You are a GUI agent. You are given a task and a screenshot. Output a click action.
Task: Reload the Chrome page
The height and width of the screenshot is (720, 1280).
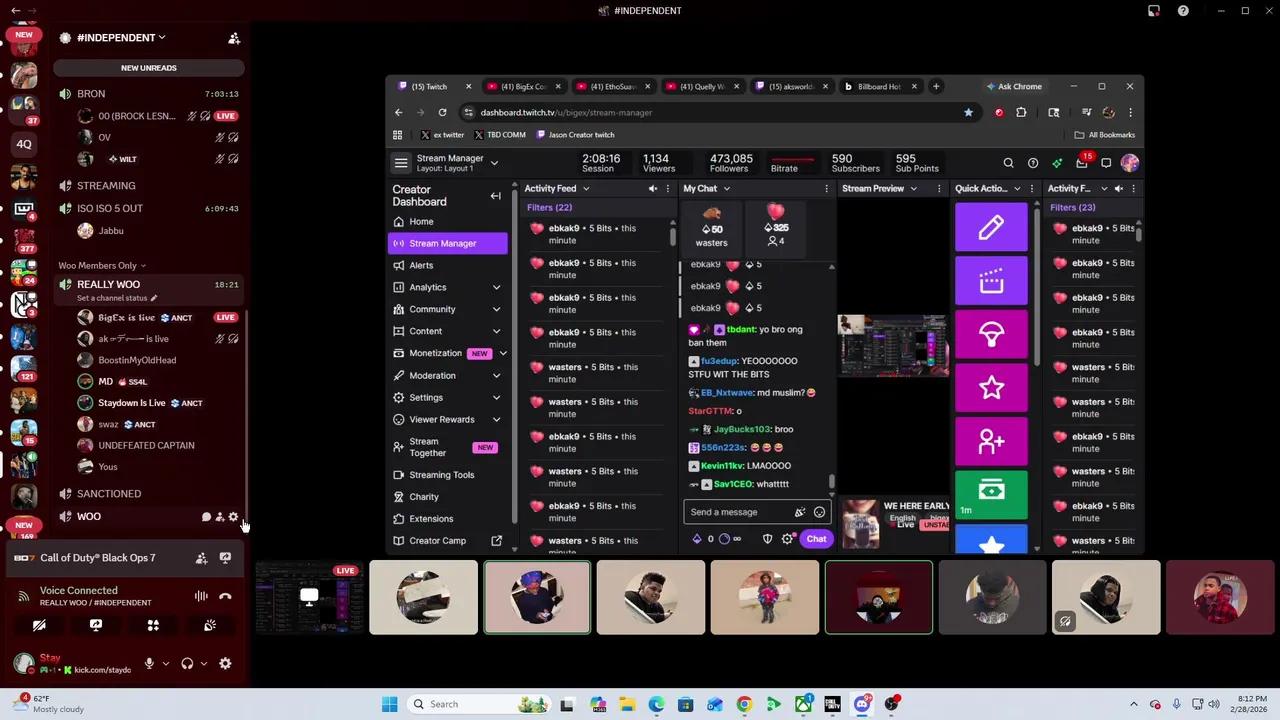[442, 112]
